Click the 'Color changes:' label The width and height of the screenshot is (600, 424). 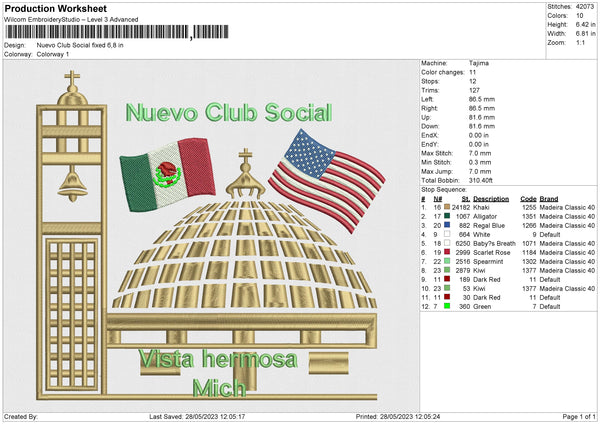pyautogui.click(x=443, y=72)
